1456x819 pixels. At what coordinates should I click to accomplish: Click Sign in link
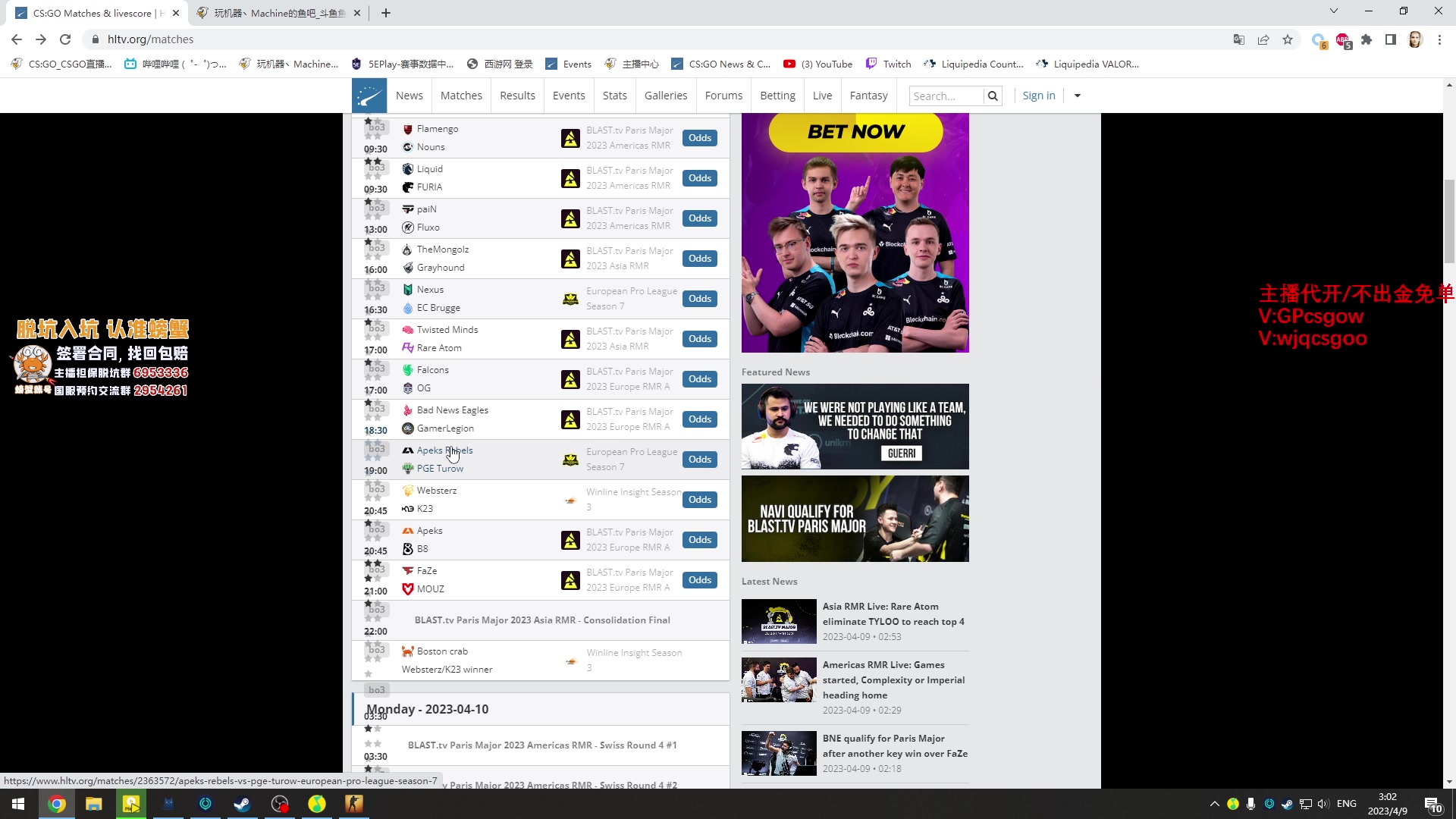(x=1039, y=96)
